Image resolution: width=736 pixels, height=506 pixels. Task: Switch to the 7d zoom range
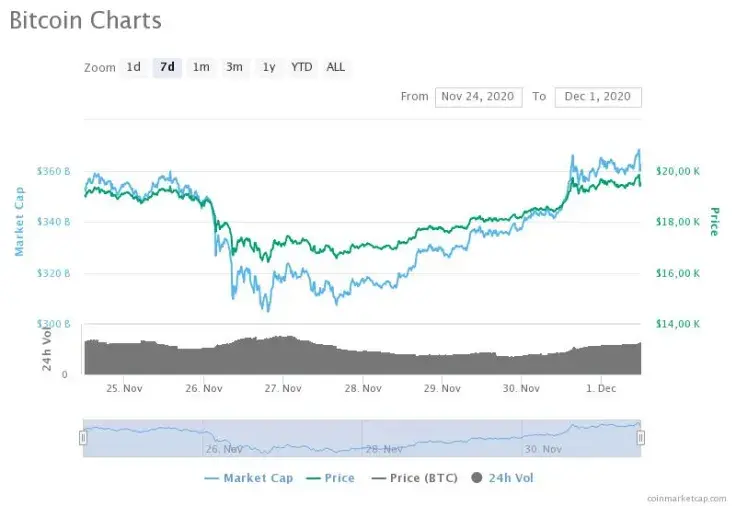(167, 67)
